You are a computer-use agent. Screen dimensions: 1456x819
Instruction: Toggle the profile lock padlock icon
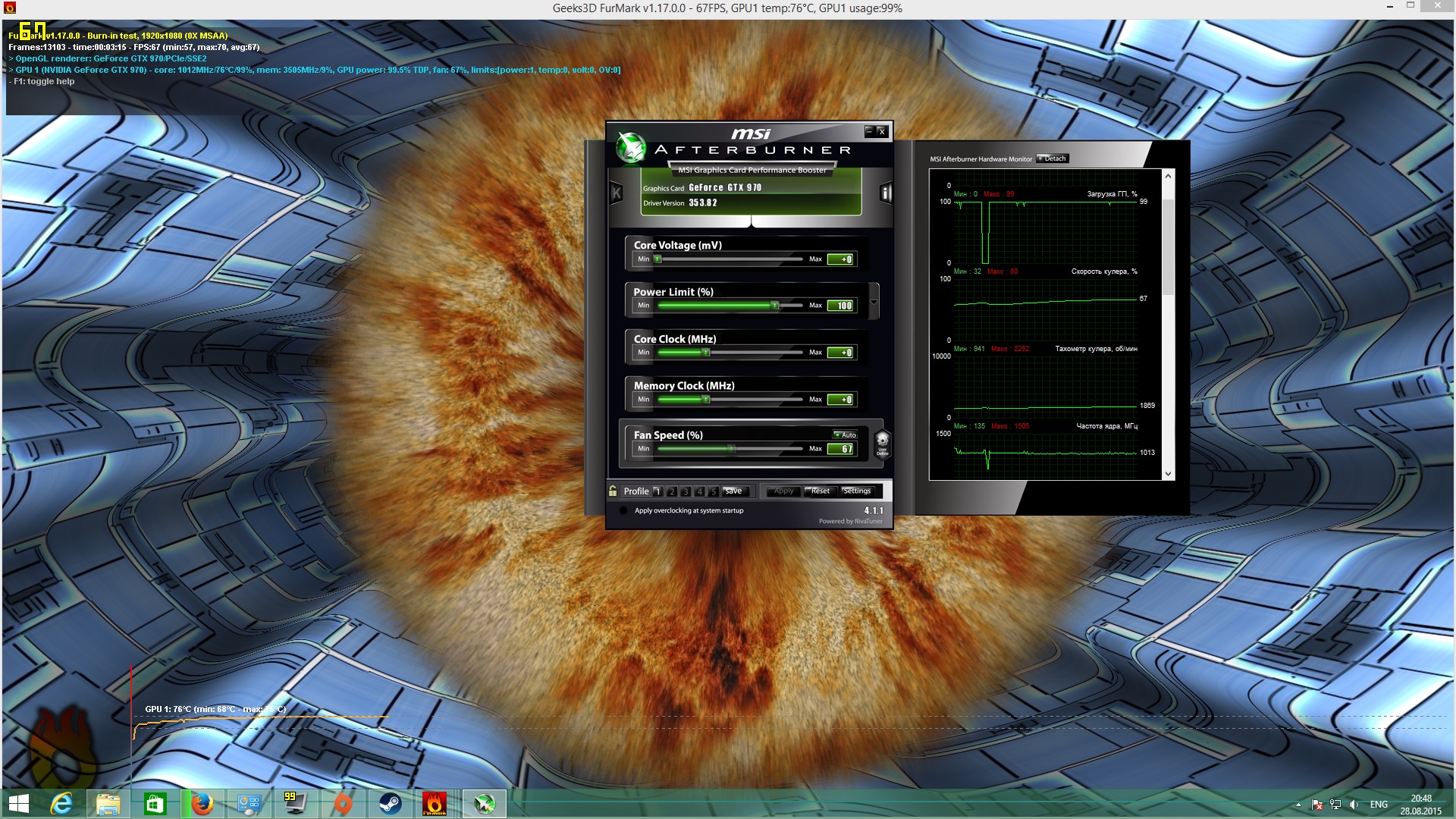click(613, 491)
